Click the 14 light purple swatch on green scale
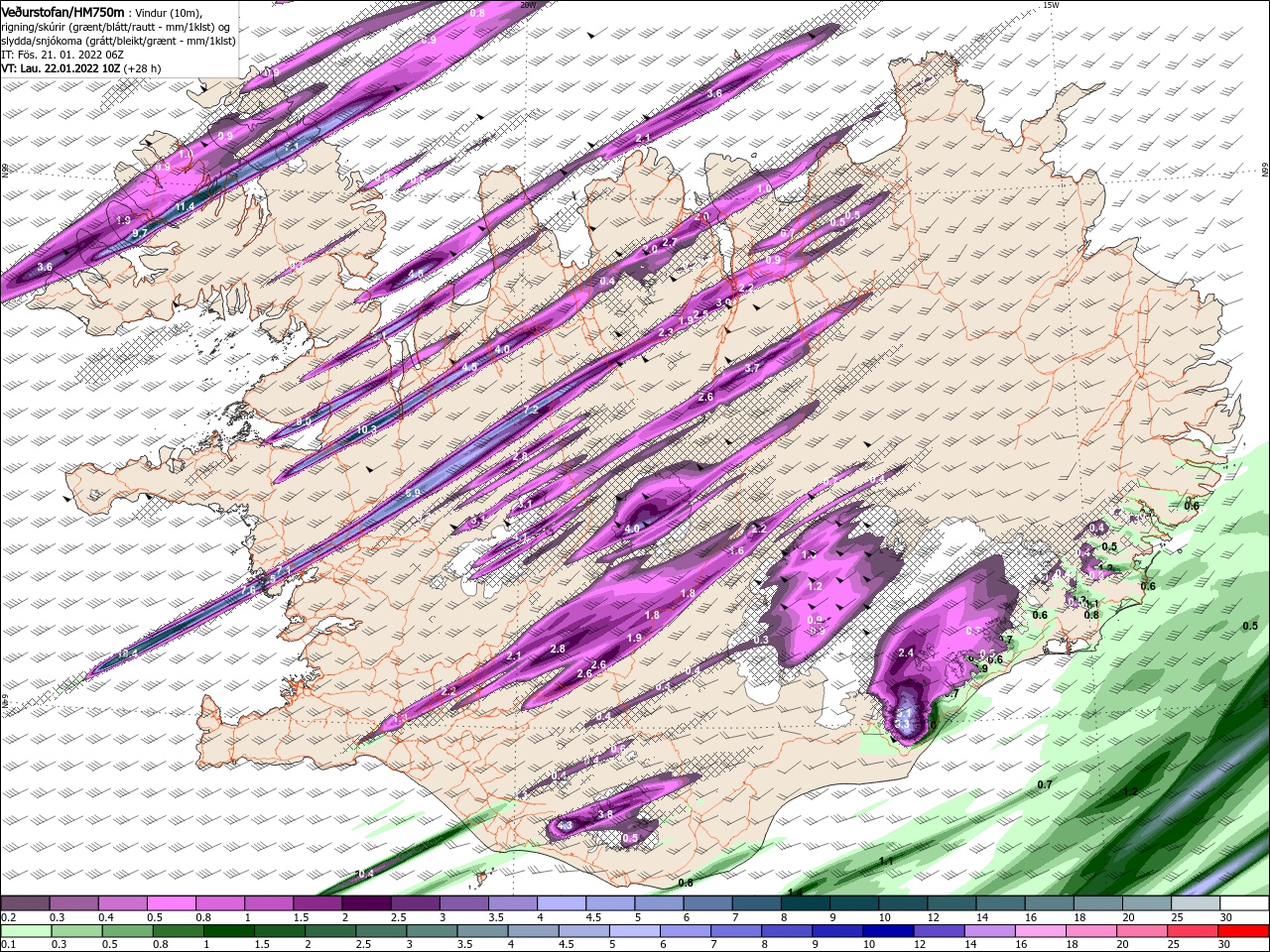The width and height of the screenshot is (1270, 952). [989, 931]
